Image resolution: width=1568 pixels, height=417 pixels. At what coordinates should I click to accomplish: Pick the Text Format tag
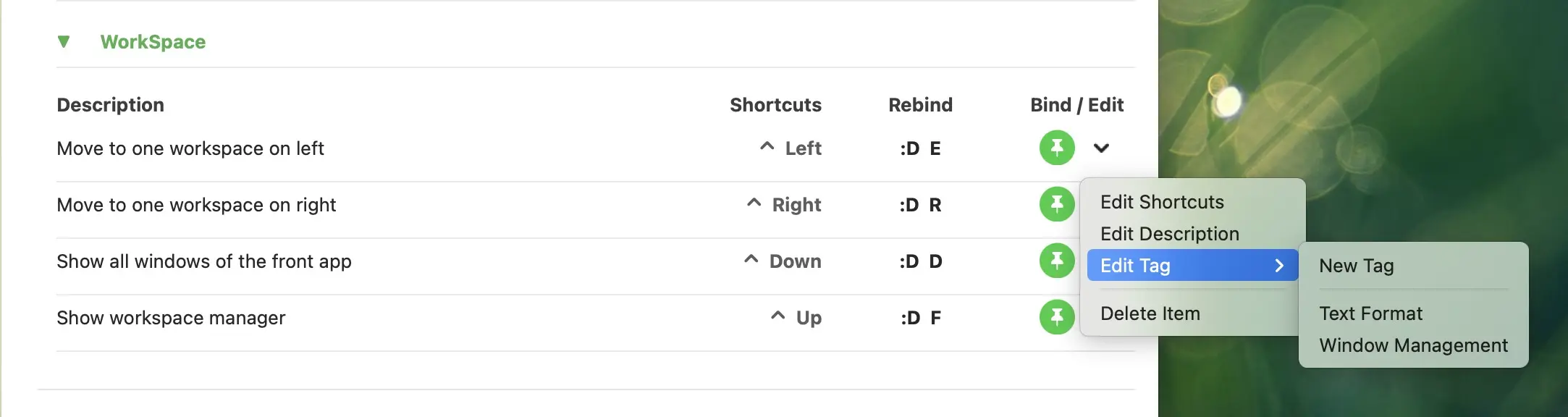tap(1370, 313)
